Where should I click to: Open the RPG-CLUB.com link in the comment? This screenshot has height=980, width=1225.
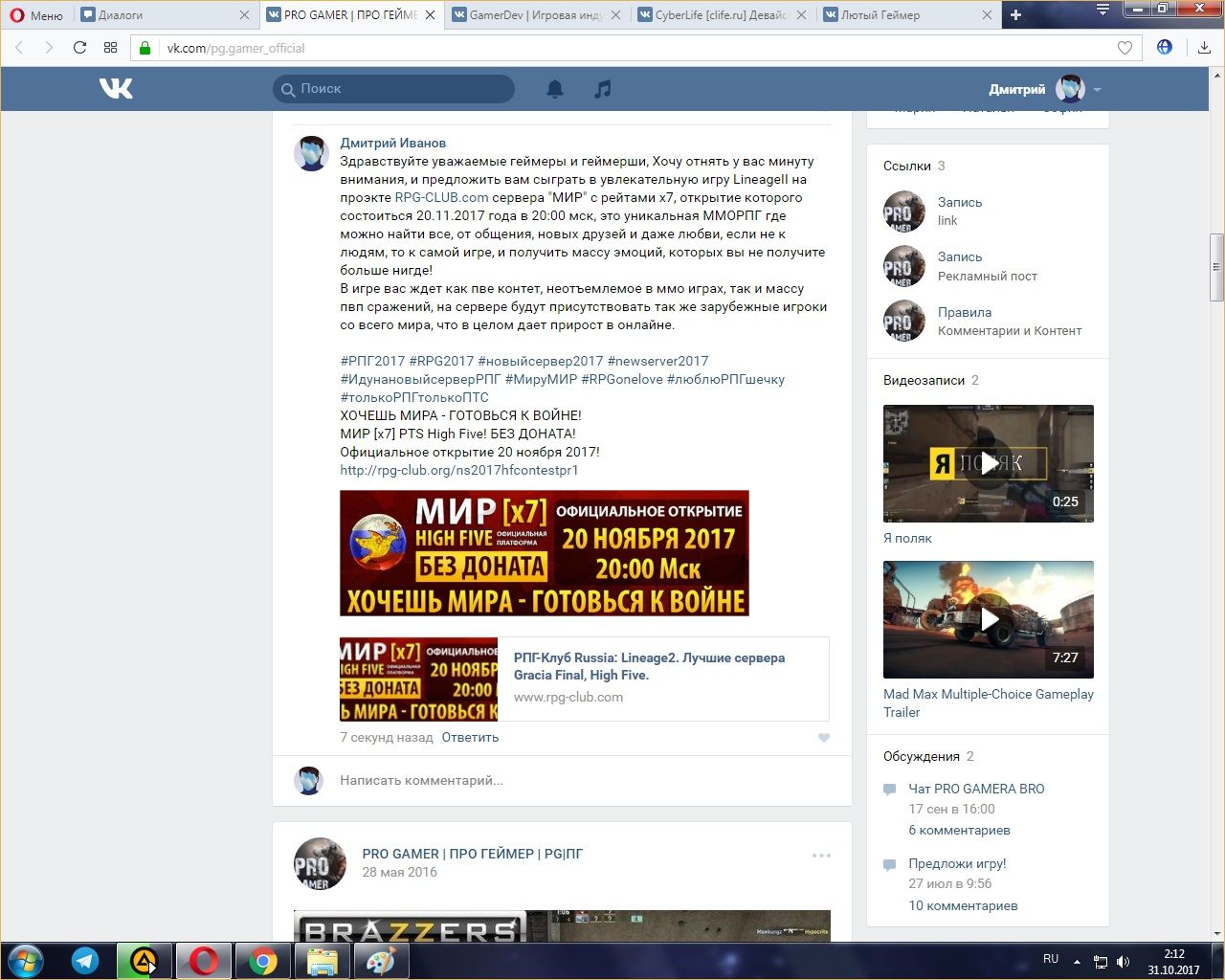coord(441,198)
